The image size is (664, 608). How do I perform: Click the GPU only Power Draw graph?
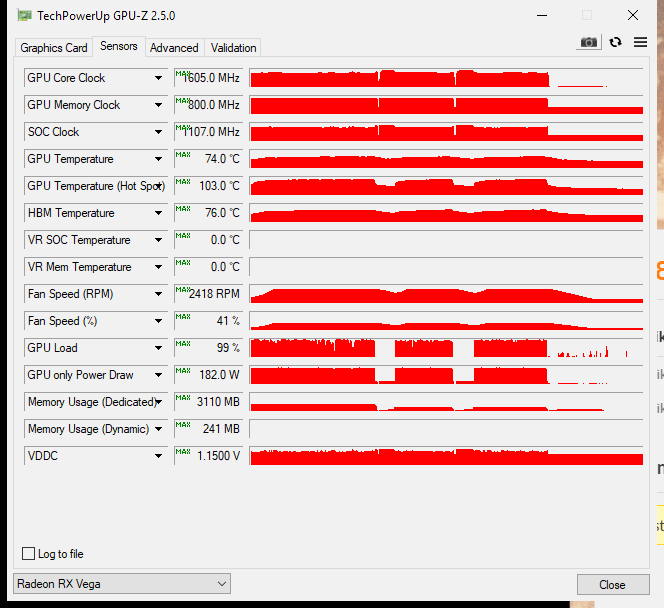pyautogui.click(x=446, y=375)
